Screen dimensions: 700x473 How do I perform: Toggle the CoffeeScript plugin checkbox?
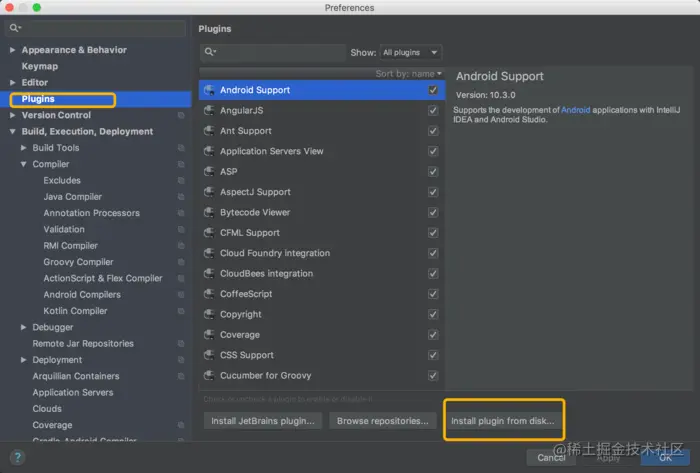pyautogui.click(x=433, y=294)
